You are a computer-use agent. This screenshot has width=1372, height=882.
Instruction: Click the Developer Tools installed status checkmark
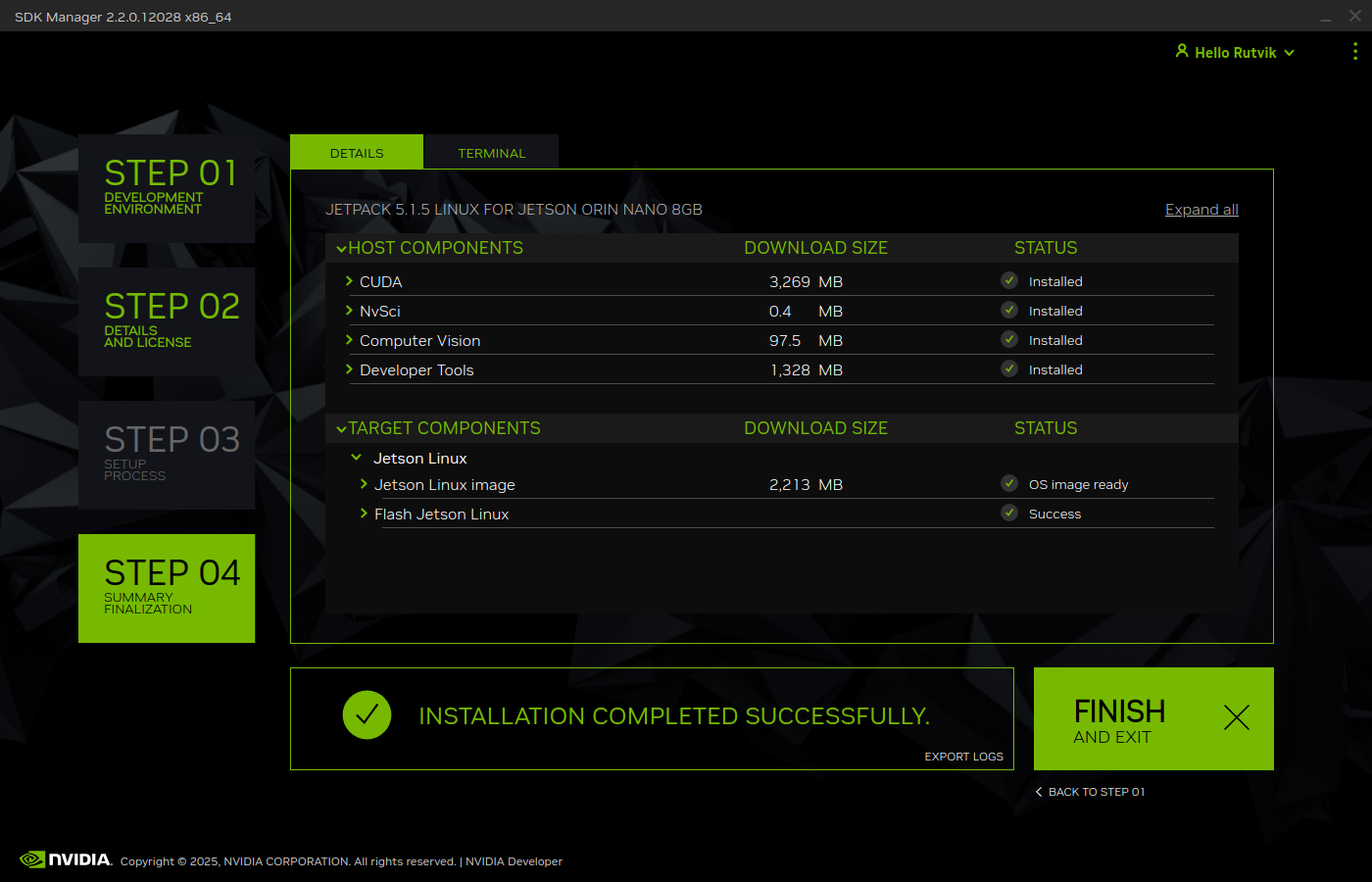(1009, 369)
